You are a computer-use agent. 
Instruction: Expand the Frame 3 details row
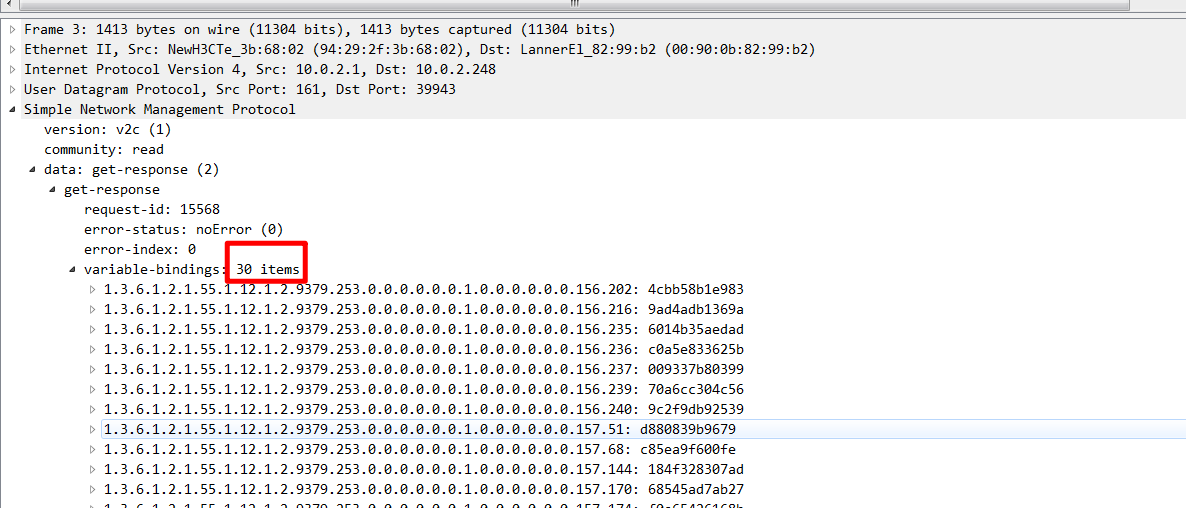tap(12, 29)
